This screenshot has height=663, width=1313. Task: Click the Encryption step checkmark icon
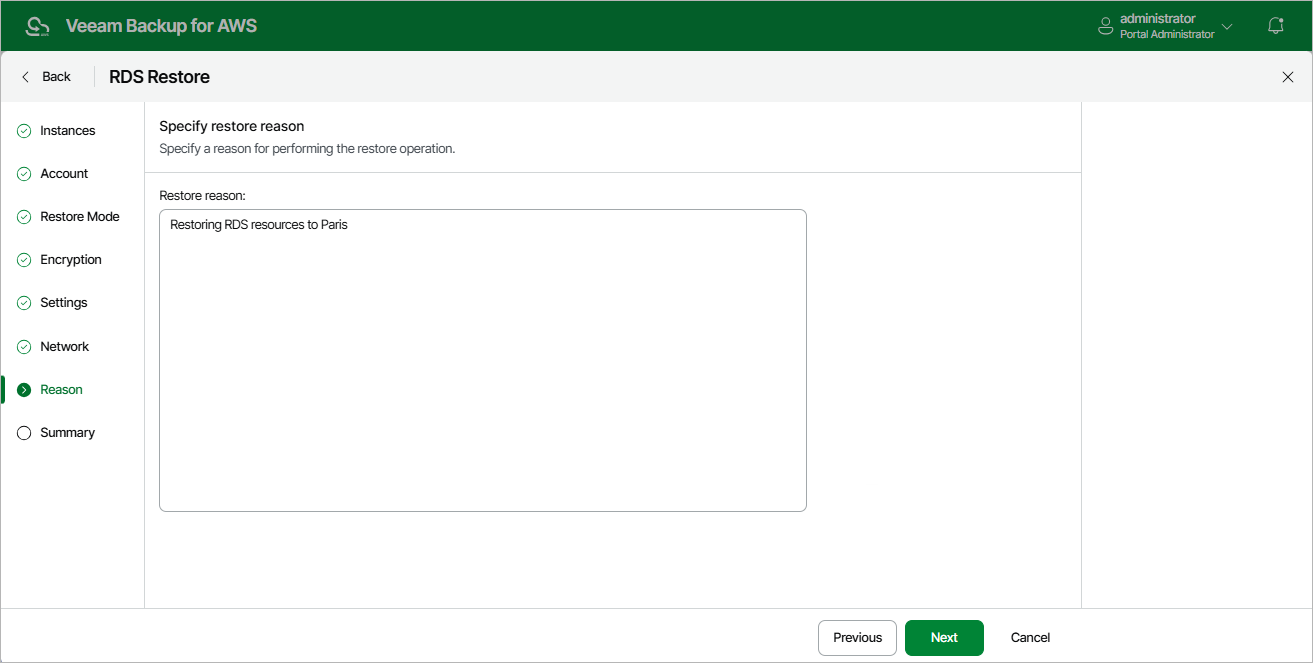click(25, 260)
